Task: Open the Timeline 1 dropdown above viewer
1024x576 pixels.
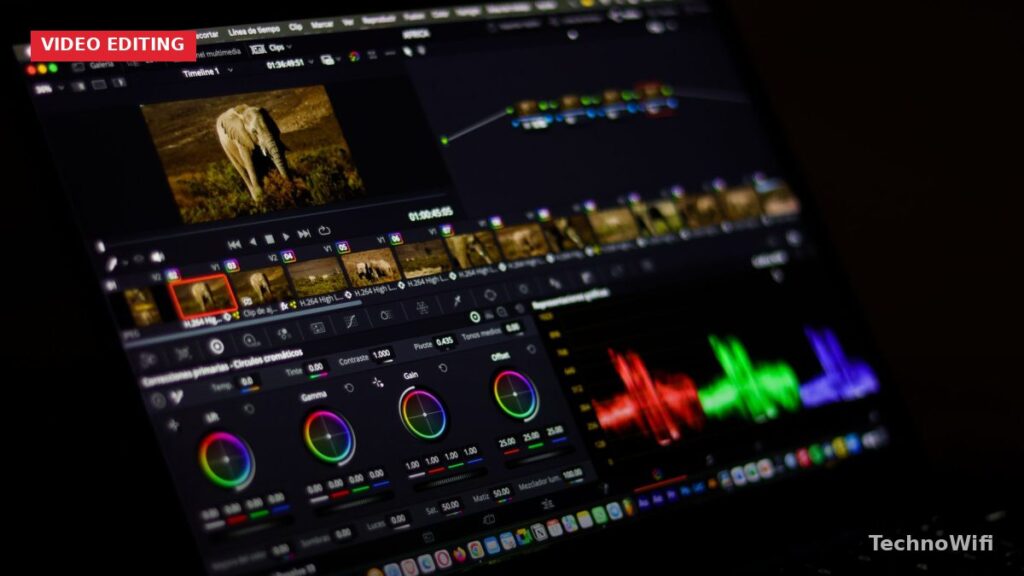Action: tap(208, 72)
